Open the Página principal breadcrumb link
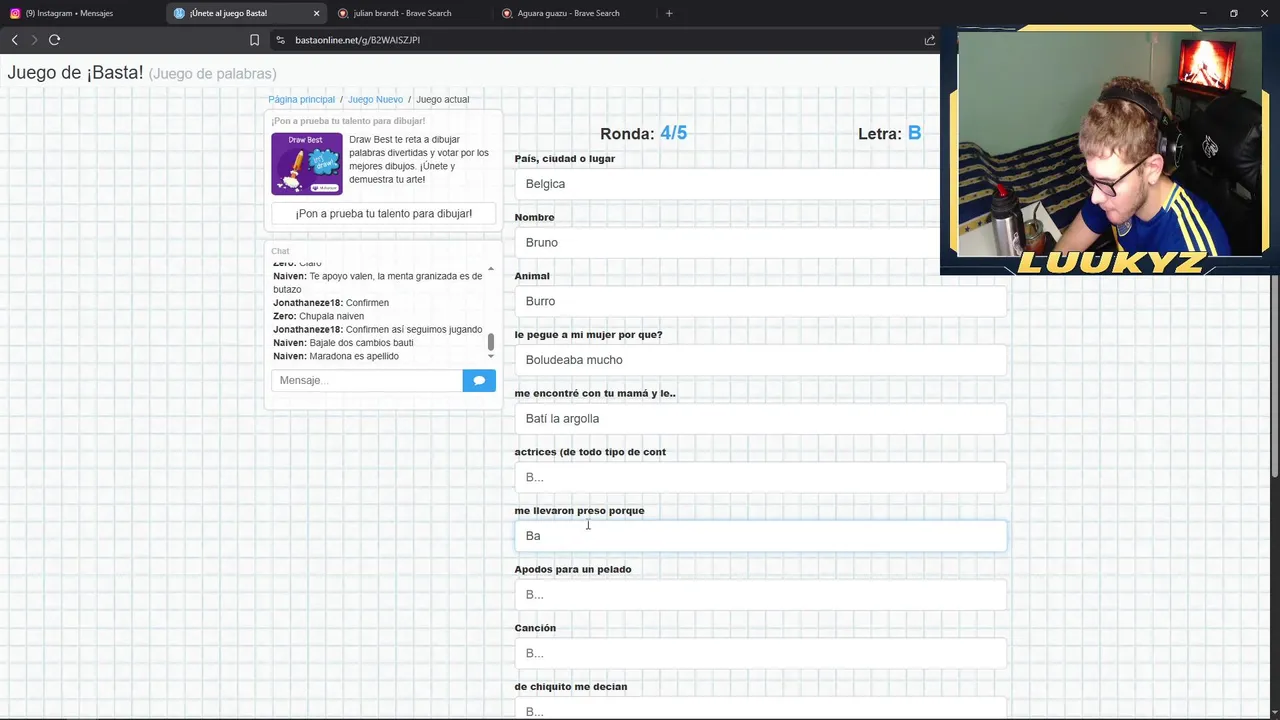The height and width of the screenshot is (720, 1280). pyautogui.click(x=301, y=99)
